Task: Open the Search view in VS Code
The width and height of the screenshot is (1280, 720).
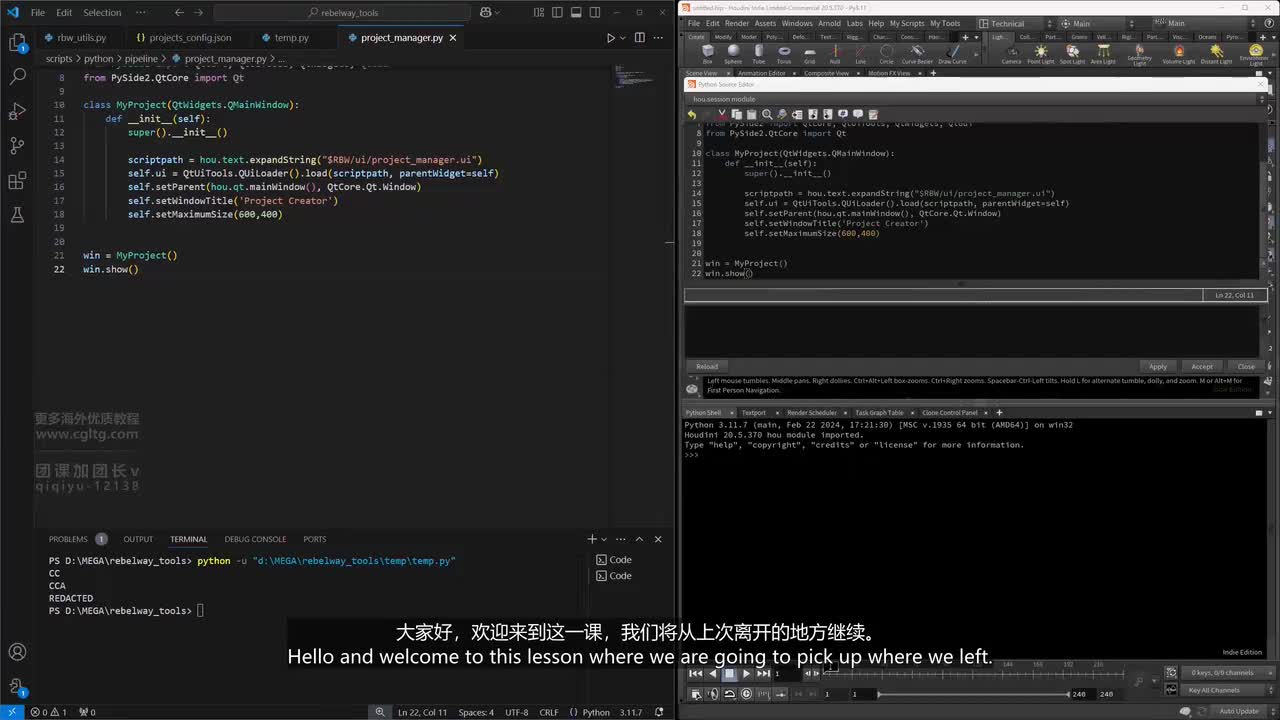Action: (x=17, y=76)
